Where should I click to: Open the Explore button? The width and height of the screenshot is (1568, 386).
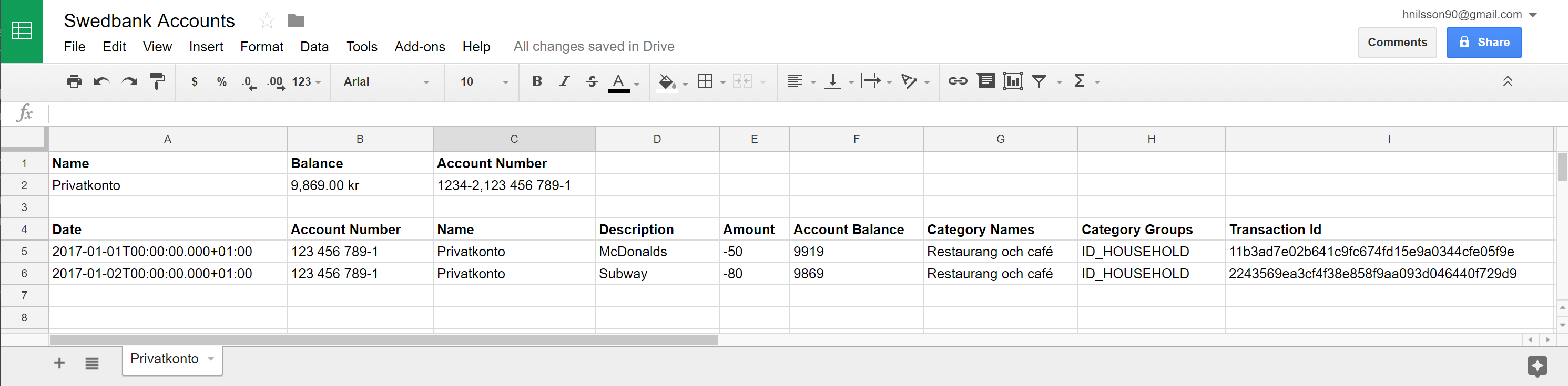point(1537,366)
